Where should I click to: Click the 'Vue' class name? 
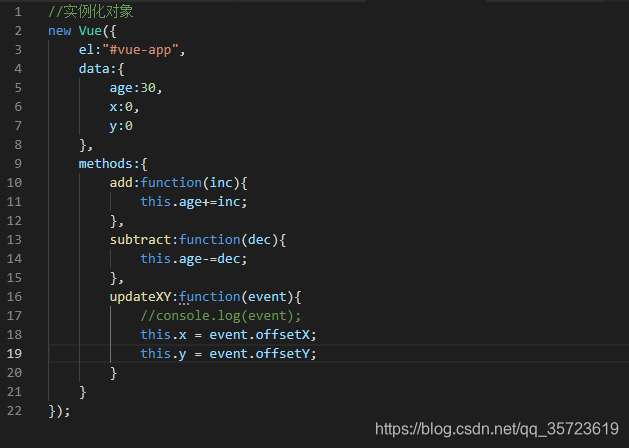(90, 31)
